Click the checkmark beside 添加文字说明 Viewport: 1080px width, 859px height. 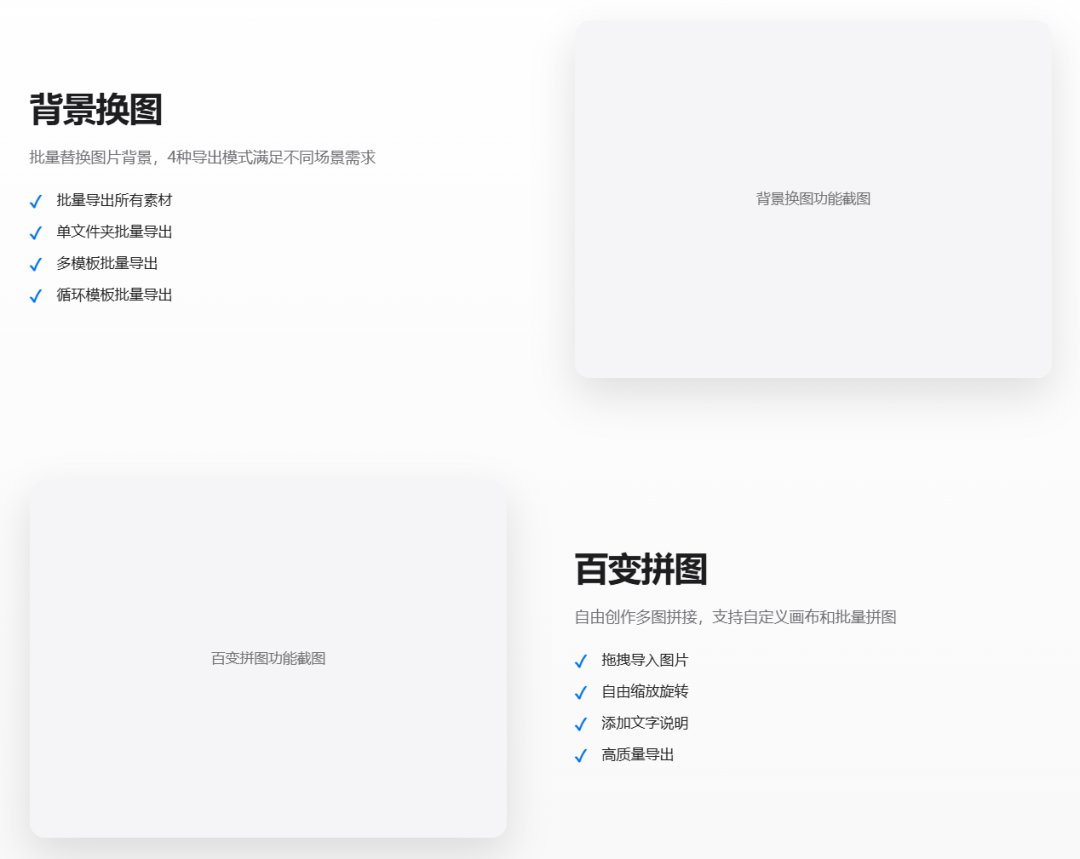[581, 723]
